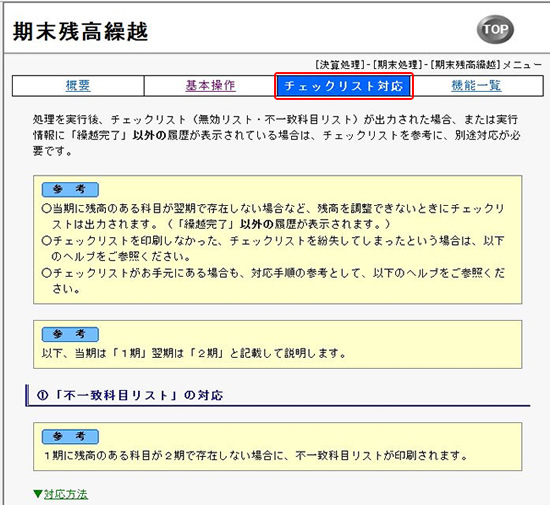Follow the 対応方法 link
550x505 pixels.
coord(66,494)
